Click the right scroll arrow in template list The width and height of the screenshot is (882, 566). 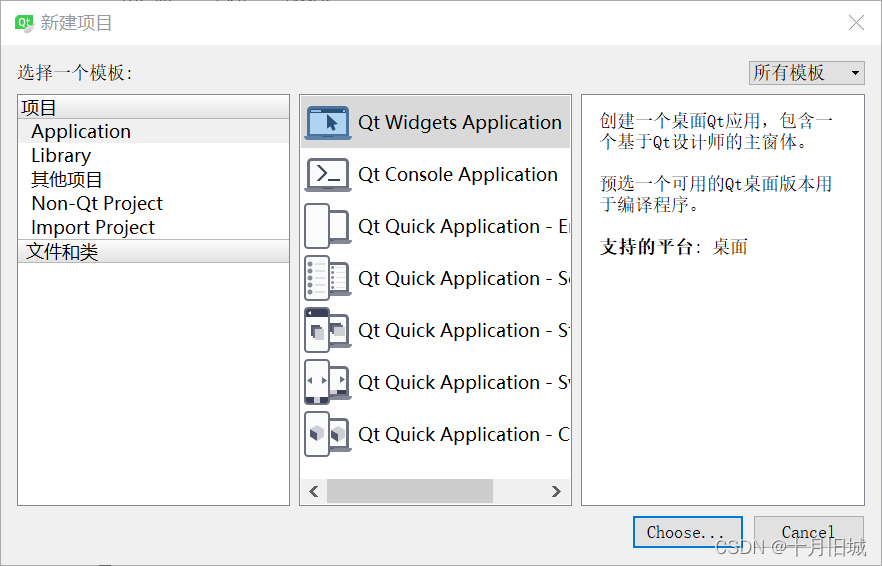[556, 491]
